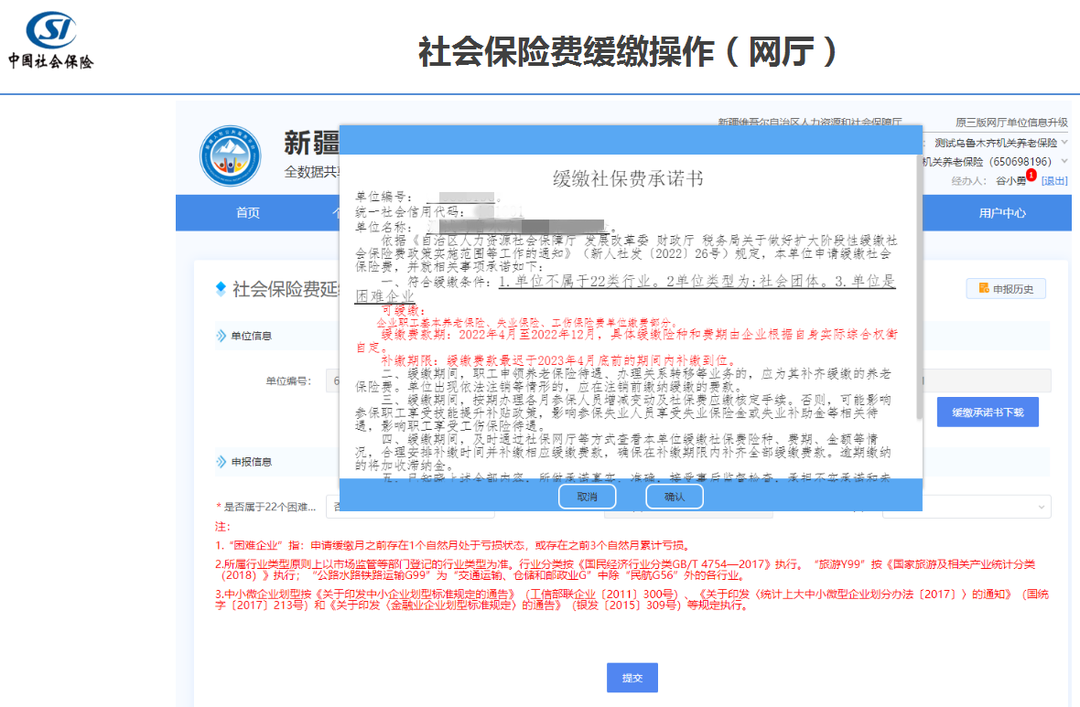1080x707 pixels.
Task: Click the 原三版网厅单位信息升级 link
Action: coord(1011,122)
